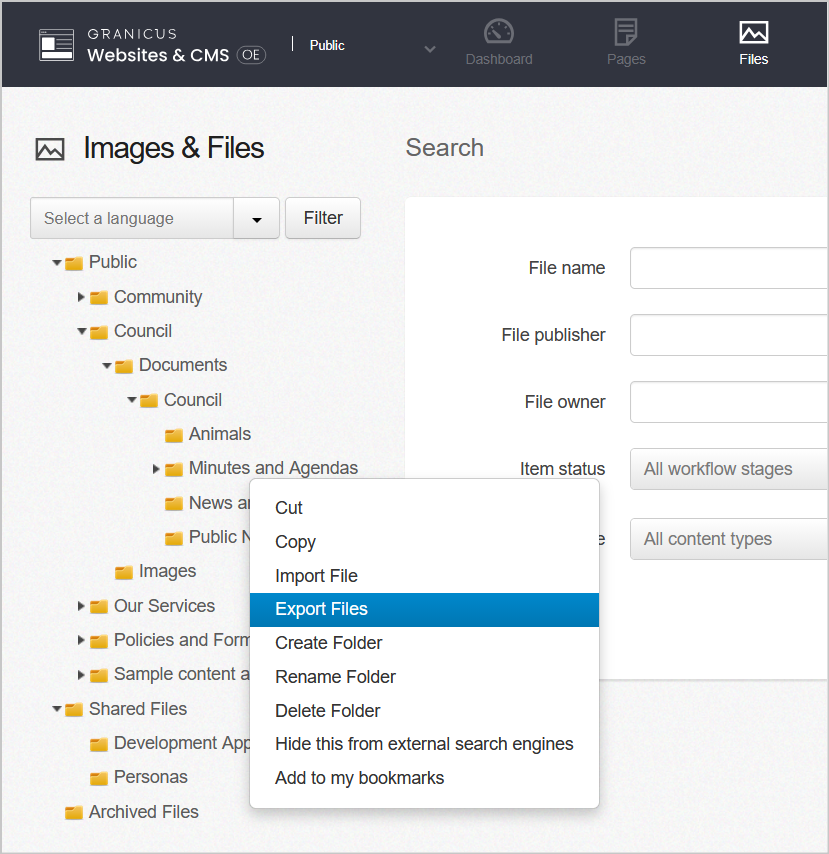Click the Filter button

coord(323,218)
